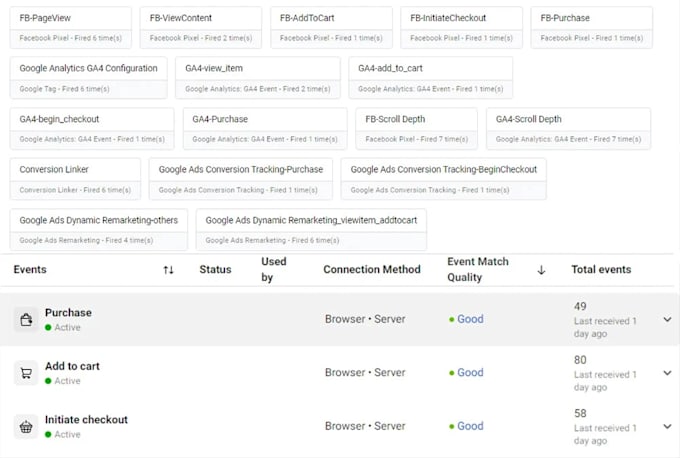680x458 pixels.
Task: Click the Connection Method column header
Action: 372,270
